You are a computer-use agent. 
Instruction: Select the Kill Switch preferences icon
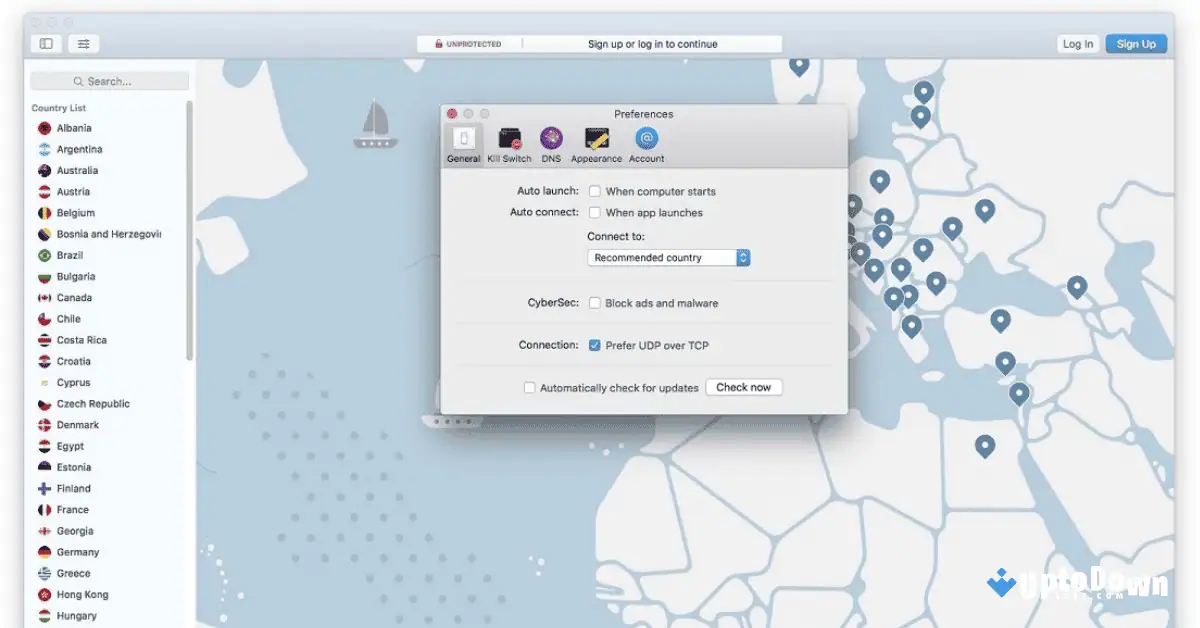pyautogui.click(x=511, y=141)
